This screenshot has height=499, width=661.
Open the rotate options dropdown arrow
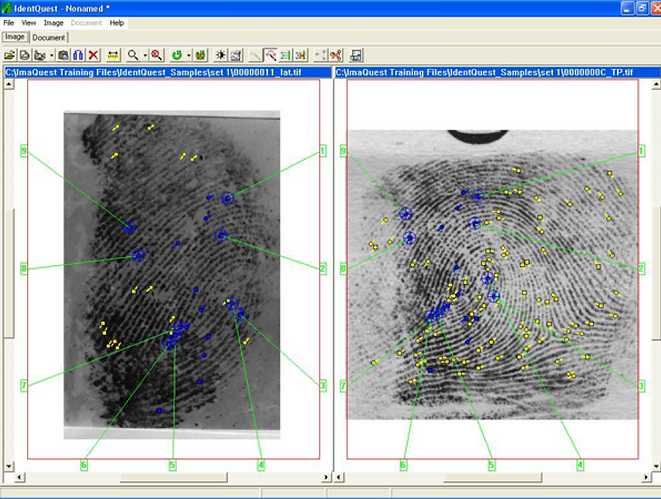pyautogui.click(x=188, y=55)
